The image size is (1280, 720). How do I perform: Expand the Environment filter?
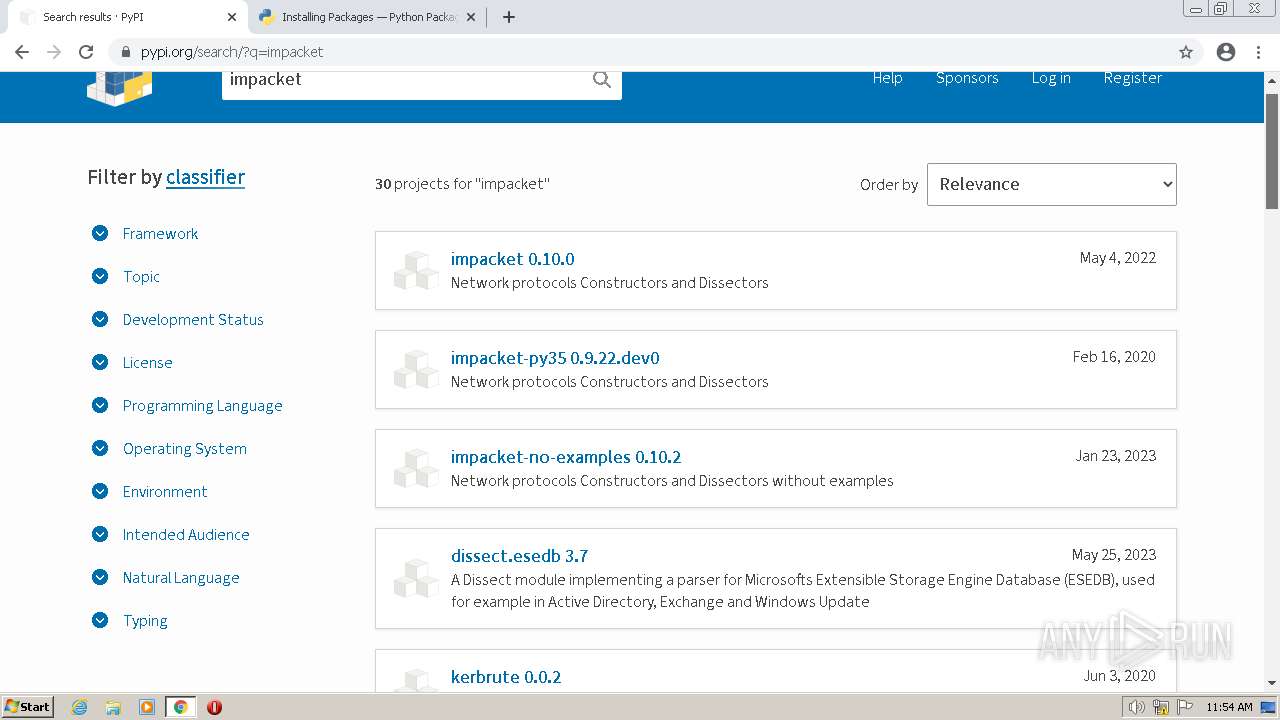pyautogui.click(x=100, y=491)
